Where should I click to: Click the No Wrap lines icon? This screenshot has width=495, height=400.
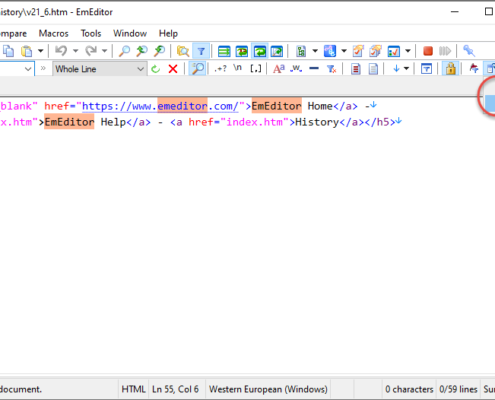tap(224, 51)
